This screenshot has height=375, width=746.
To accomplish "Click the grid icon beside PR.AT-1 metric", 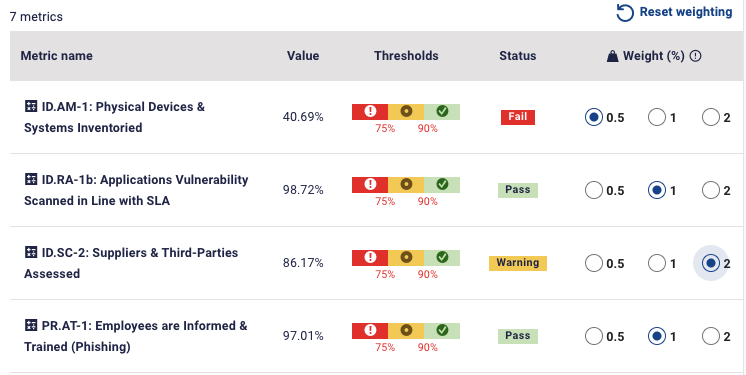I will point(31,325).
